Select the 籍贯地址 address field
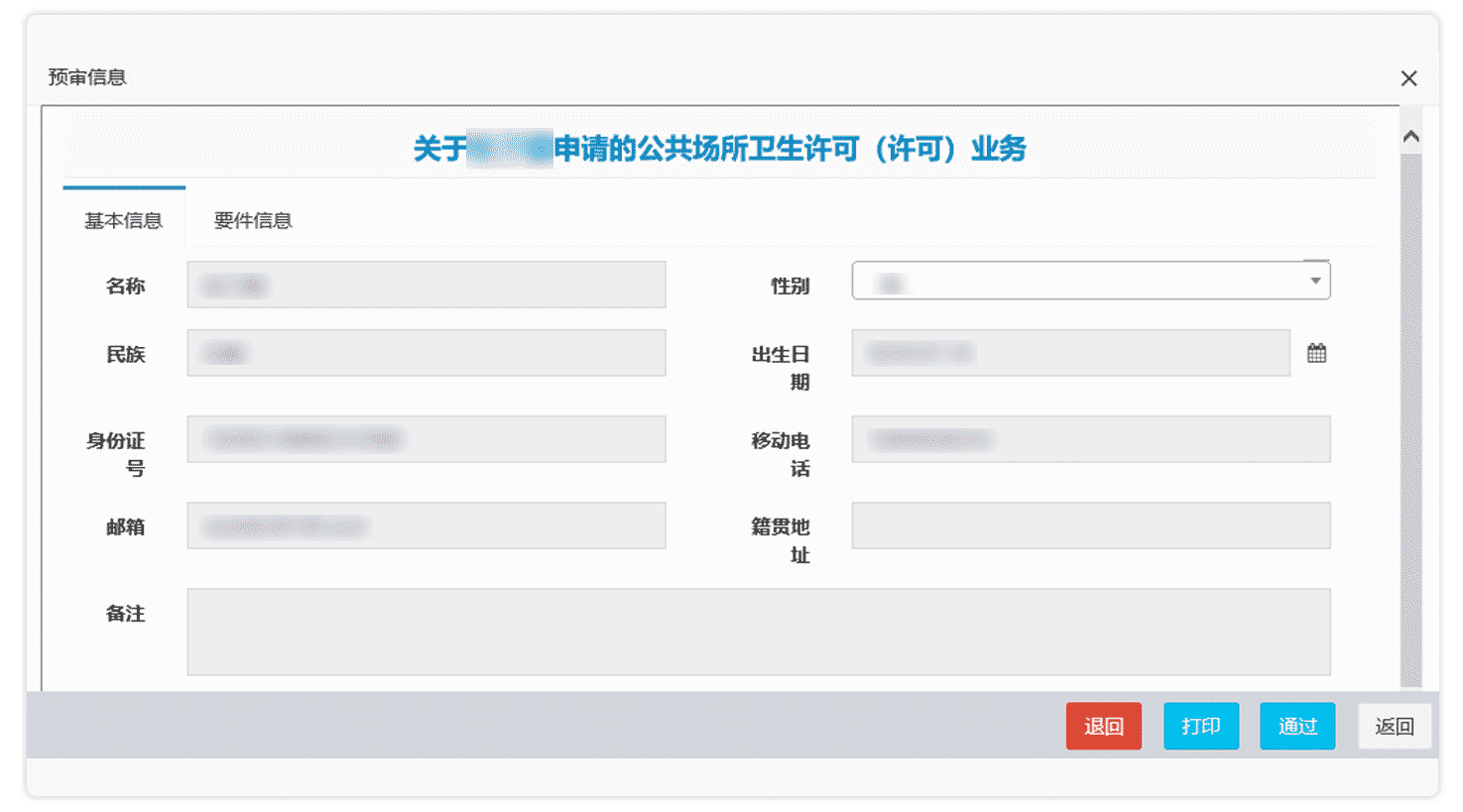Viewport: 1463px width, 812px height. click(1091, 525)
